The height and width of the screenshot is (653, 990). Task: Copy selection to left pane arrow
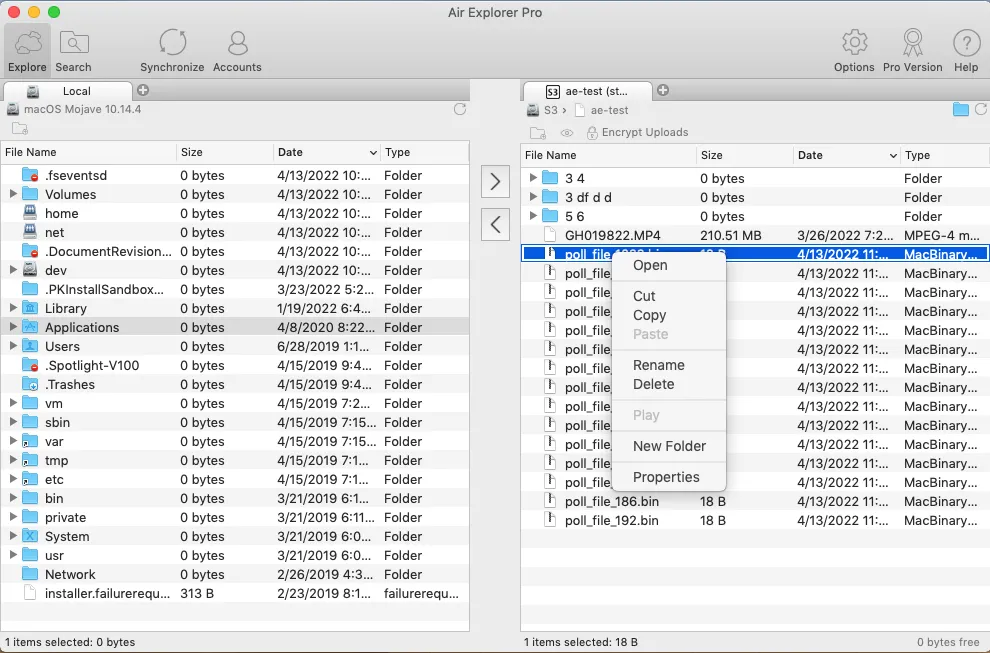[x=496, y=224]
